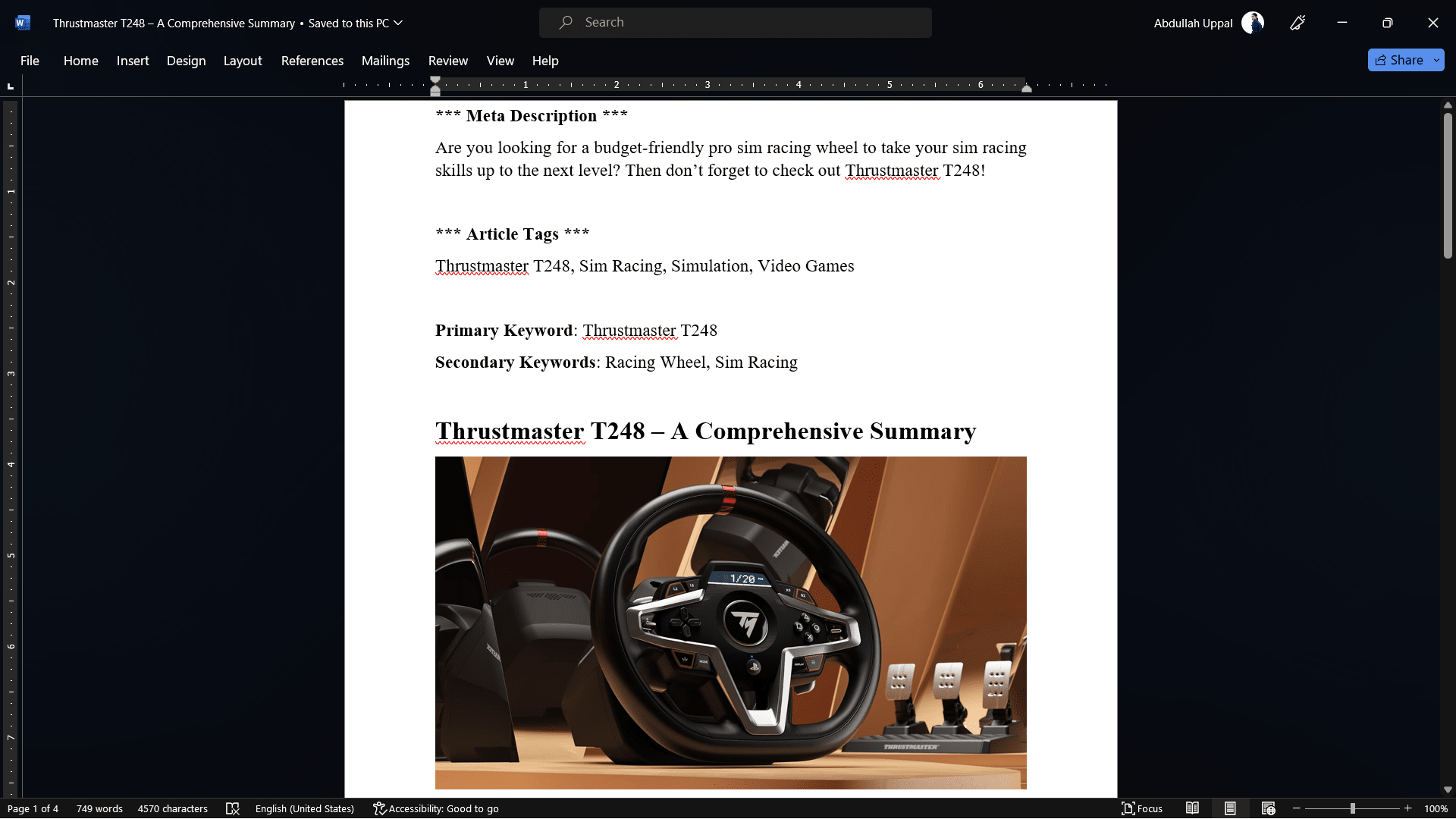Click the Review ribbon tab
This screenshot has height=819, width=1456.
point(447,60)
